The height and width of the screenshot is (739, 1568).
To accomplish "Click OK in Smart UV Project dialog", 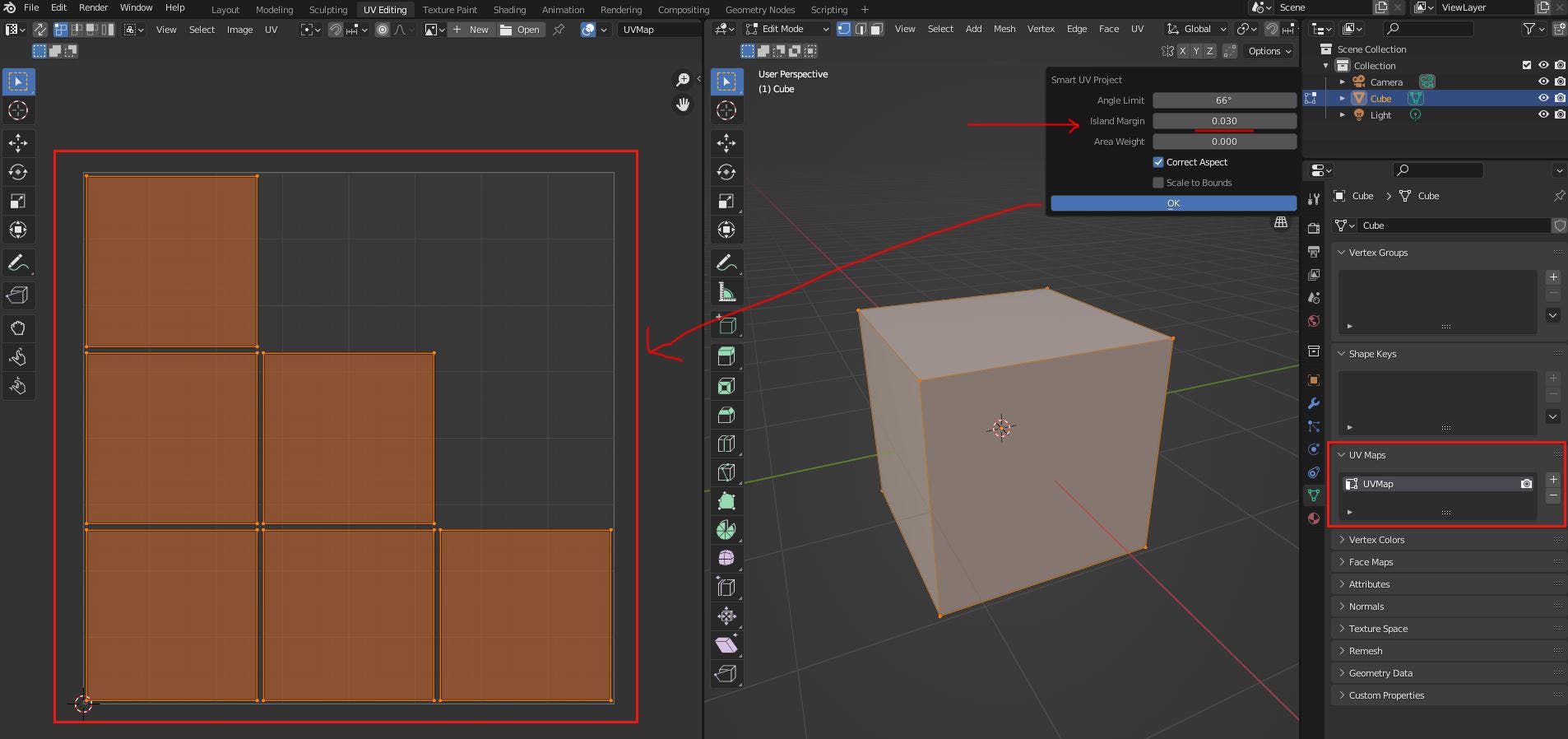I will pyautogui.click(x=1173, y=203).
